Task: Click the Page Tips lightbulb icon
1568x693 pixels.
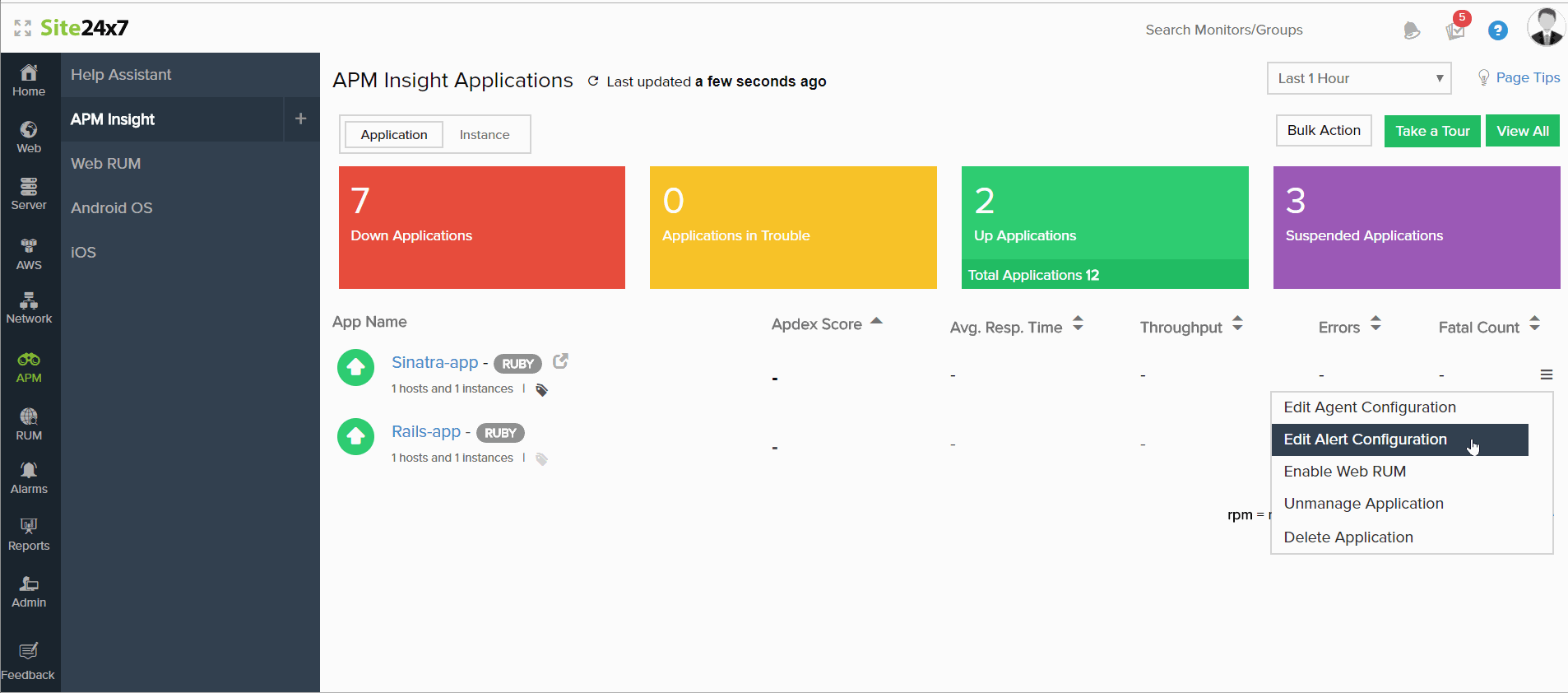Action: (1483, 77)
